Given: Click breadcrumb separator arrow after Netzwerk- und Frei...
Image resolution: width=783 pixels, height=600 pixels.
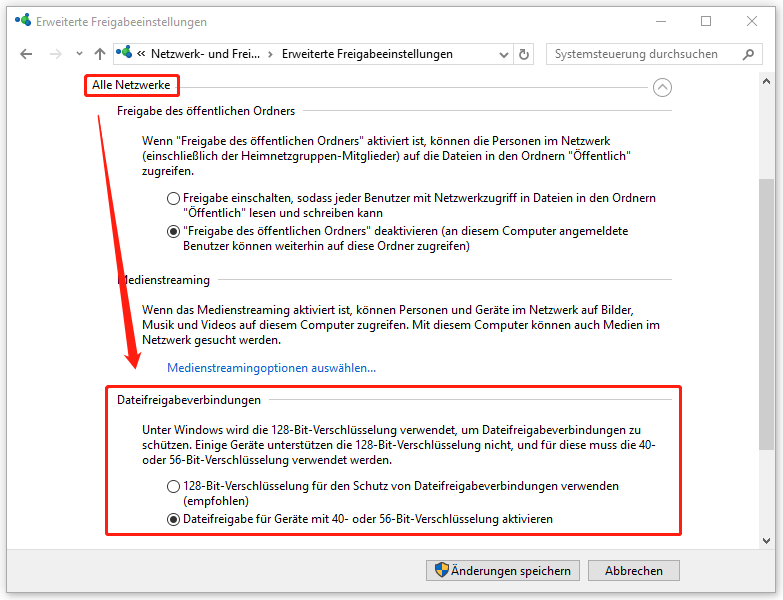Looking at the screenshot, I should tap(270, 54).
